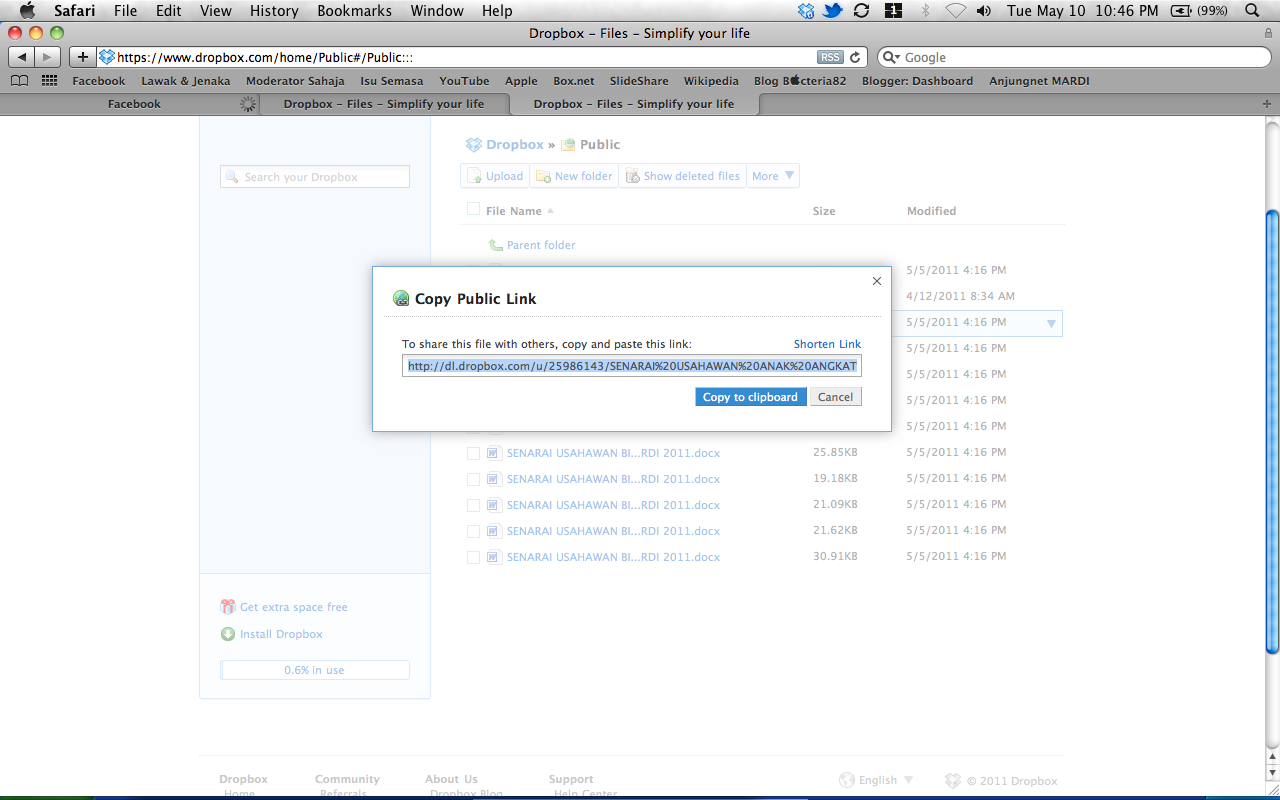The image size is (1280, 800).
Task: Sort by the Modified column header
Action: coord(931,211)
